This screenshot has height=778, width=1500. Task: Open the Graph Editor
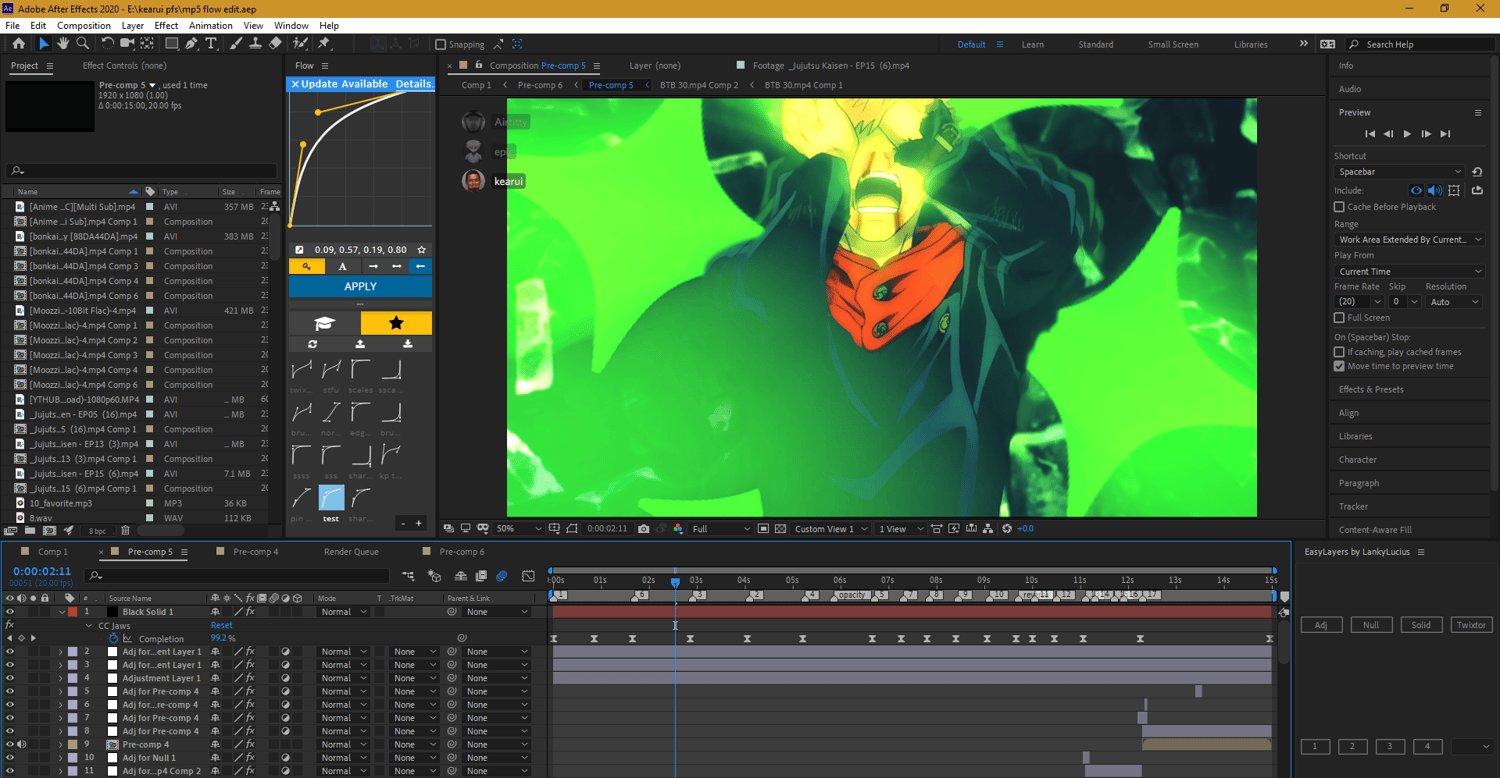coord(527,576)
